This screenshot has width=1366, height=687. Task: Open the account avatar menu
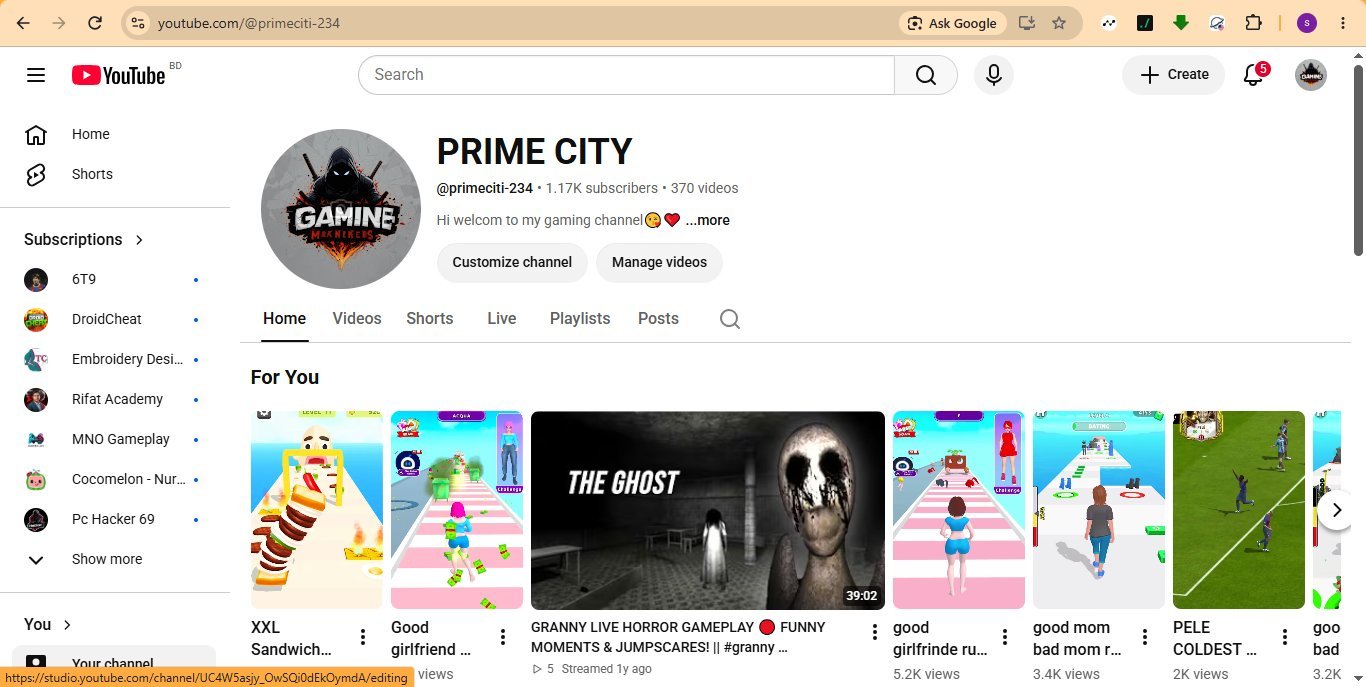pyautogui.click(x=1311, y=75)
